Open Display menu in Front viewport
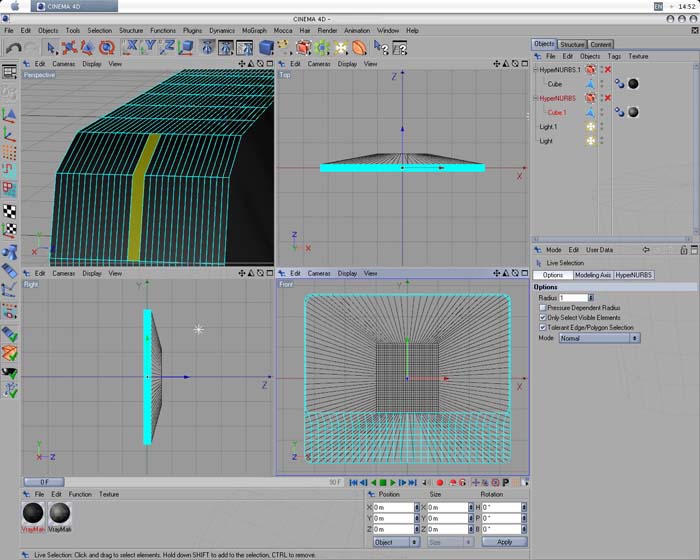The width and height of the screenshot is (700, 560). 347,273
